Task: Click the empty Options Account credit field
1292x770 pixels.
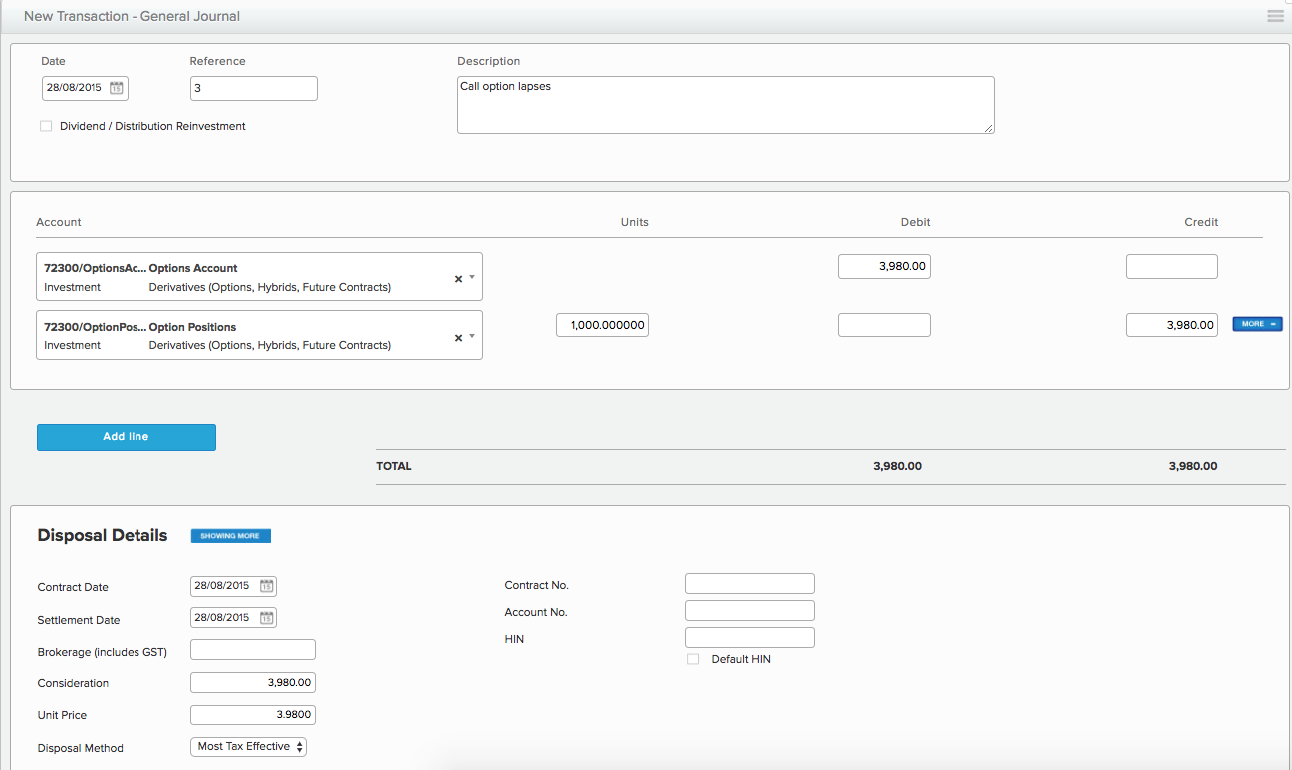Action: click(1172, 266)
